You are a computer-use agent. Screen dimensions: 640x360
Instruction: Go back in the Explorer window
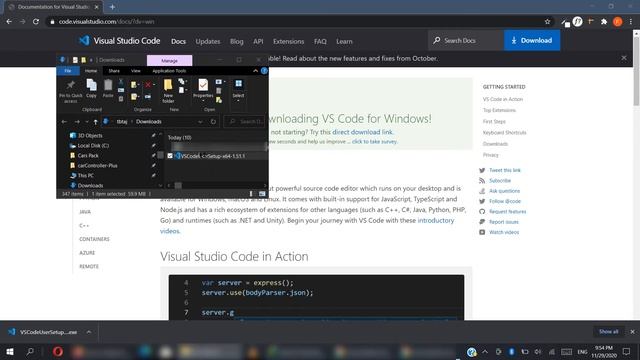64,122
